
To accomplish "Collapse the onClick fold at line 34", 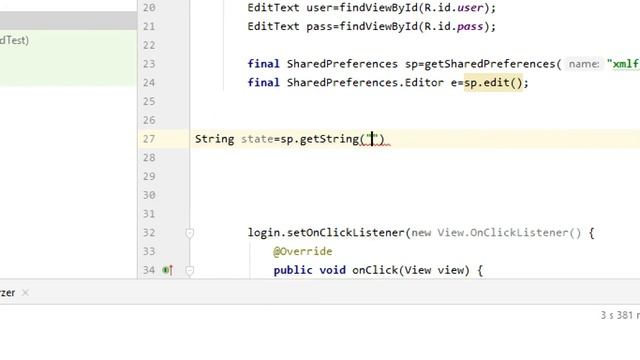I will click(189, 271).
